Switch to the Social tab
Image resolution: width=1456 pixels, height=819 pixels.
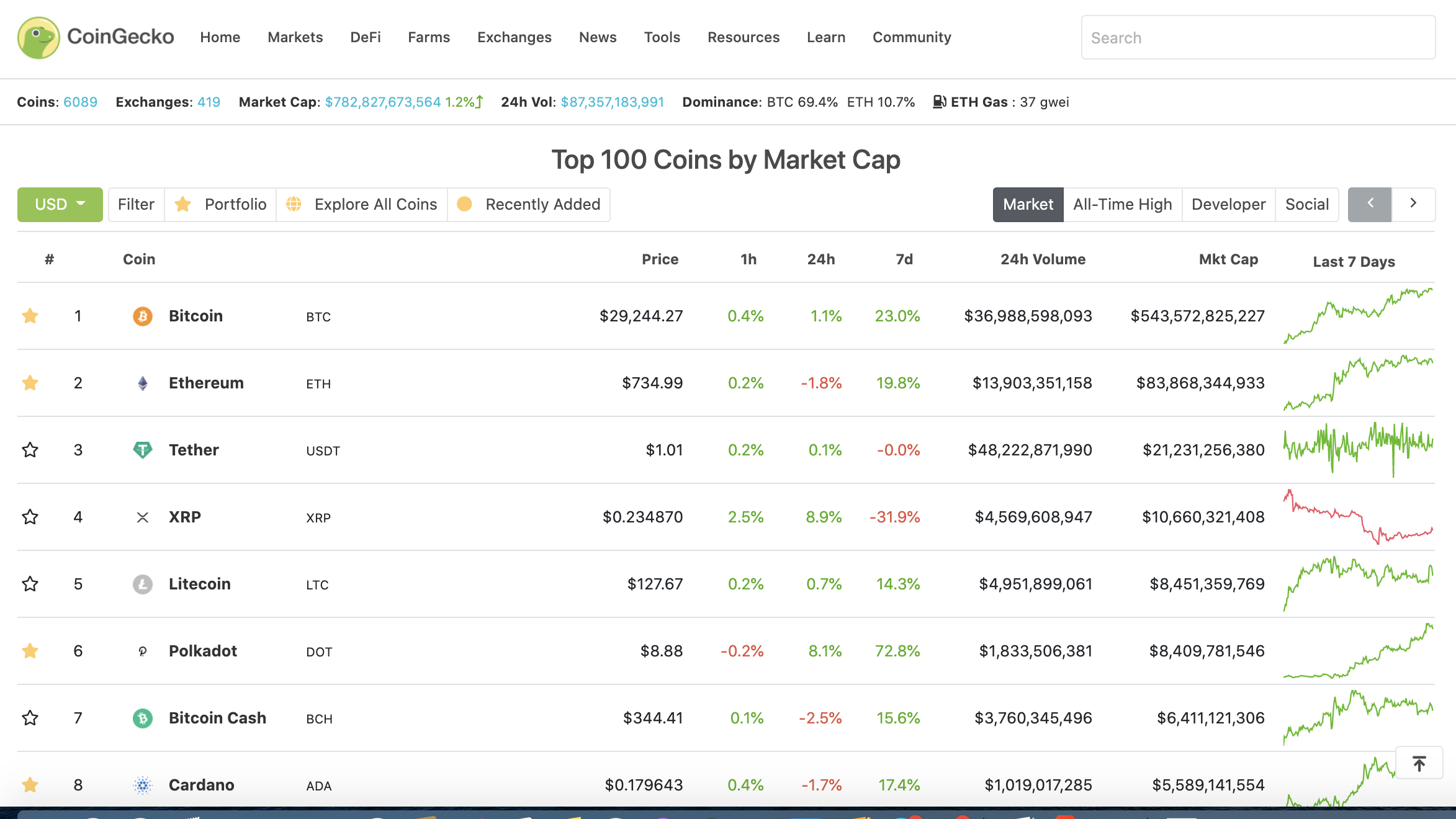(1307, 205)
